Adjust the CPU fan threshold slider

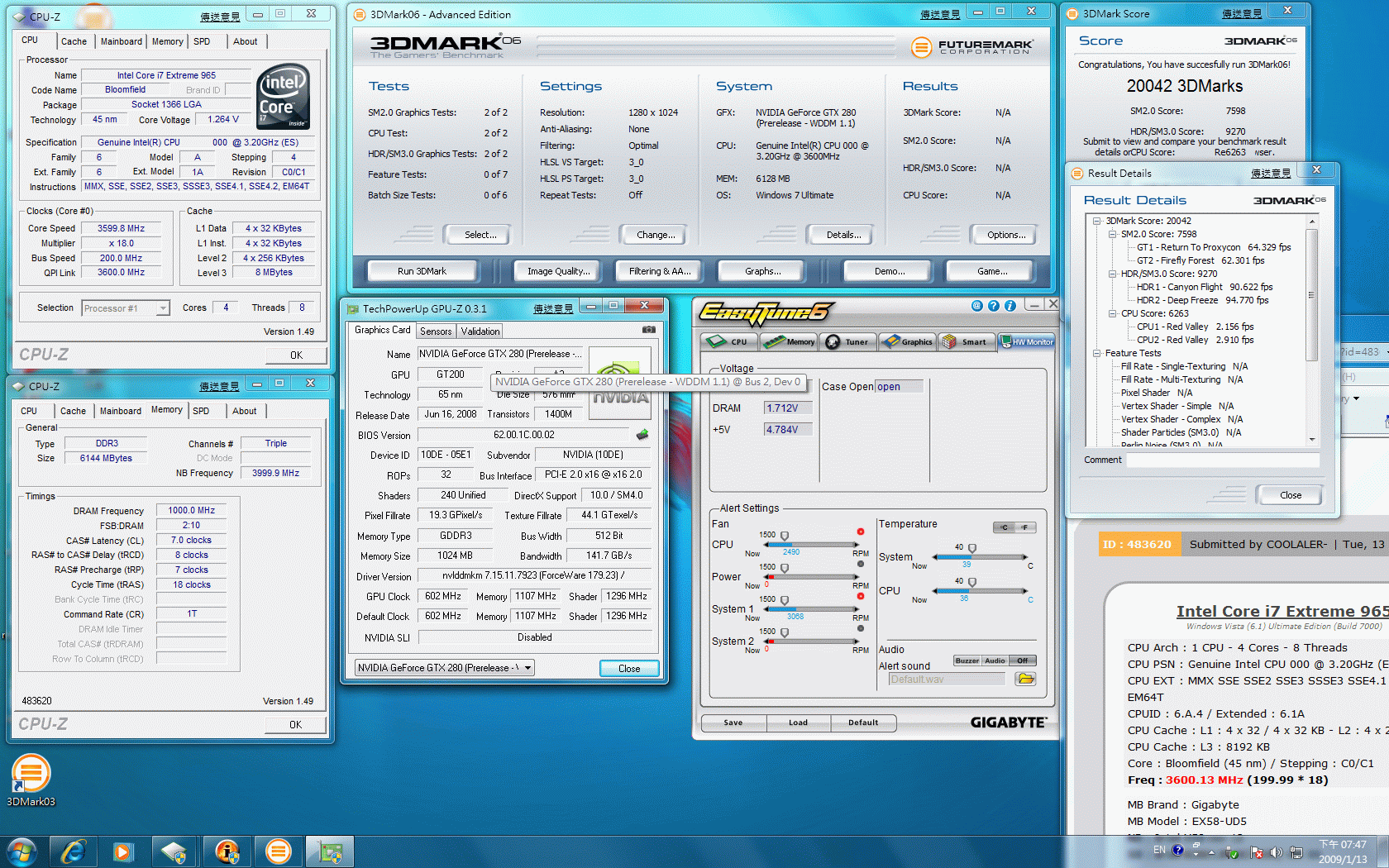pos(785,536)
